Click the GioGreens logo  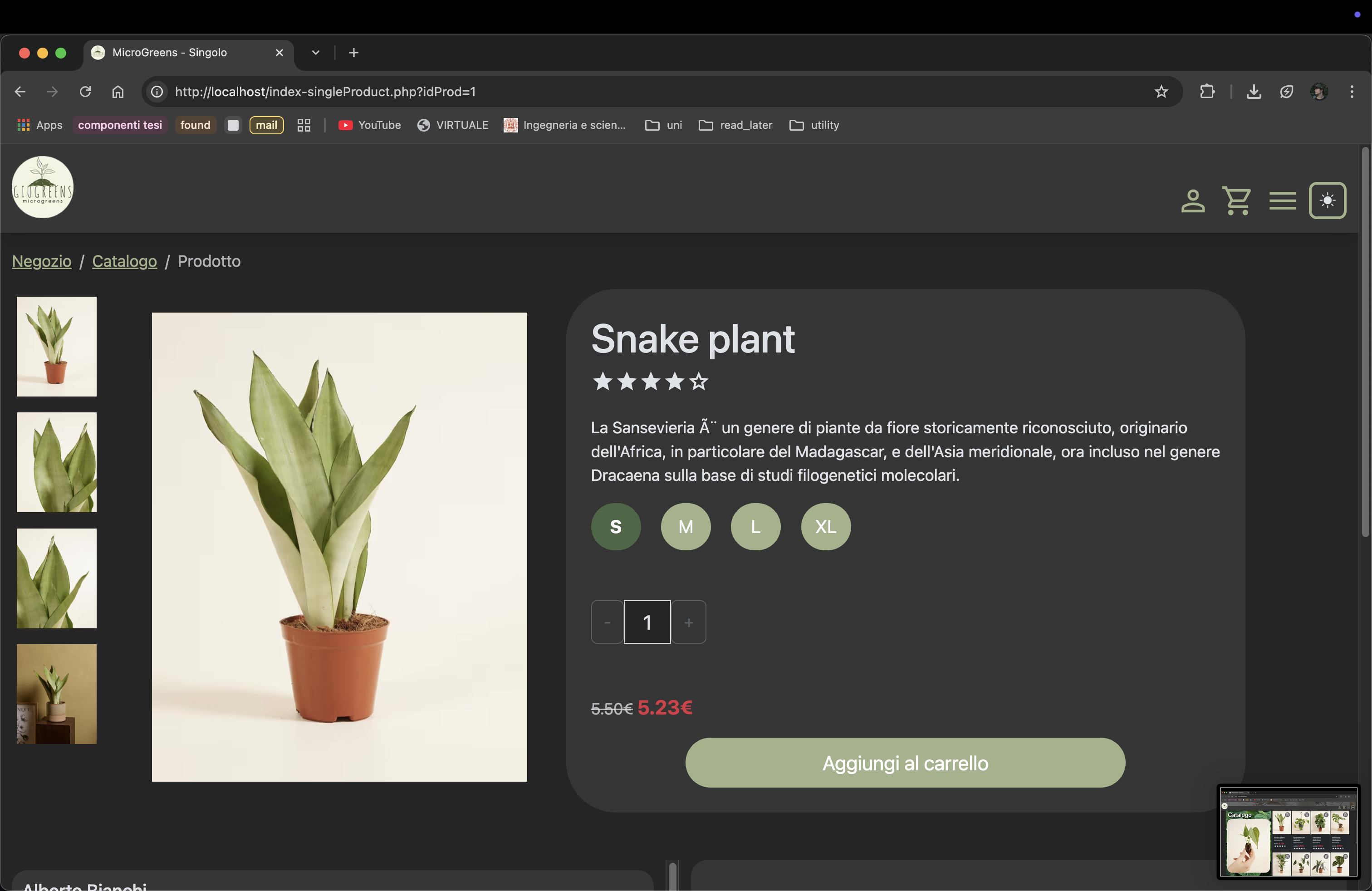pyautogui.click(x=43, y=187)
